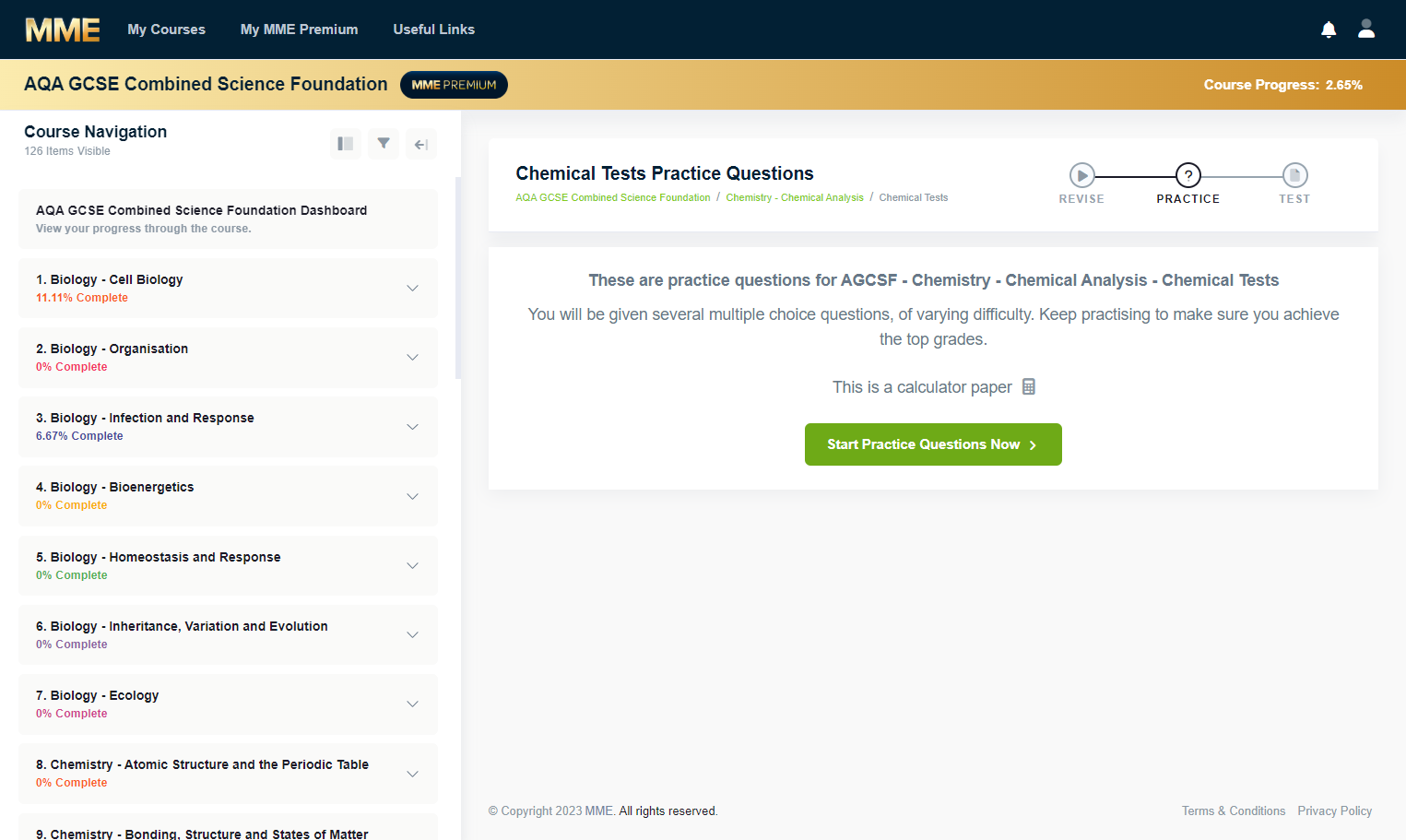Select 4. Biology - Bioenergetics title

tap(115, 487)
